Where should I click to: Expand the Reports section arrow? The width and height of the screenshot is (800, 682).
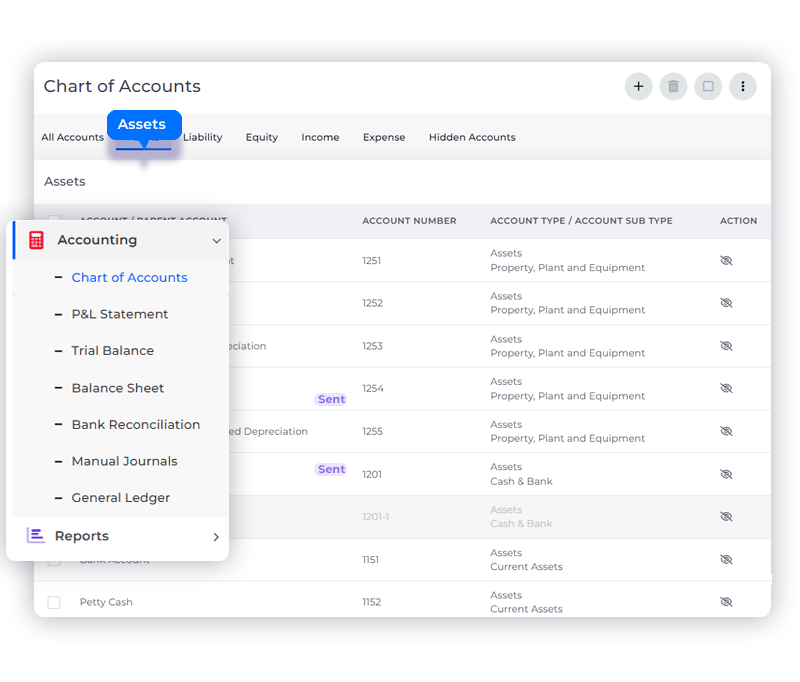[x=216, y=537]
